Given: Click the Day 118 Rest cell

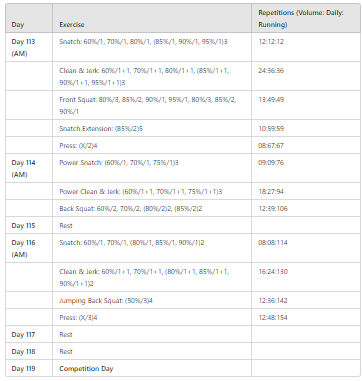Looking at the screenshot, I should 152,351.
